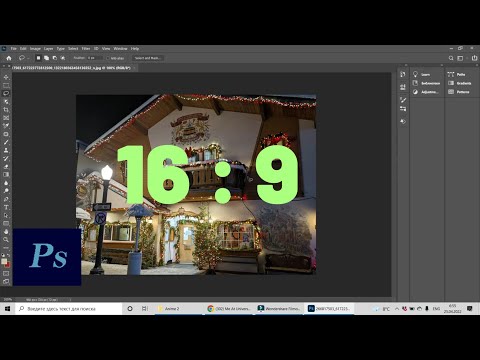
Task: Open the Layer menu
Action: pos(48,49)
